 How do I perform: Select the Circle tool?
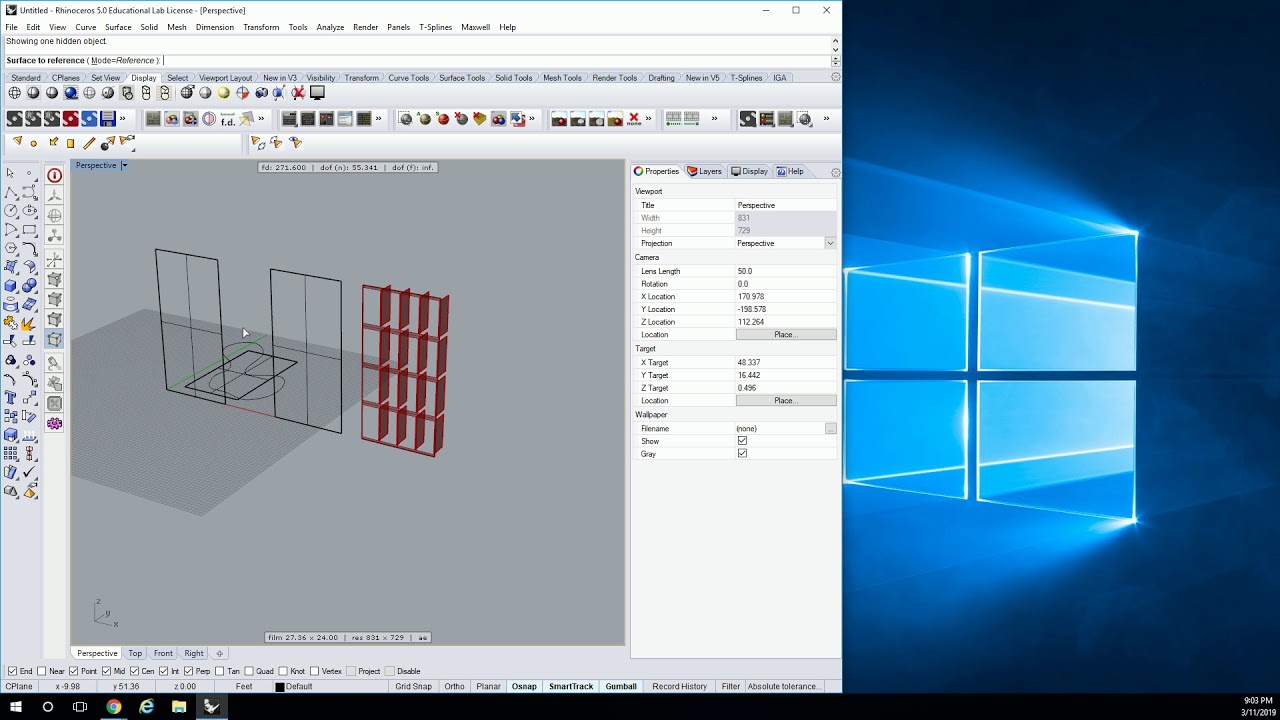[11, 211]
